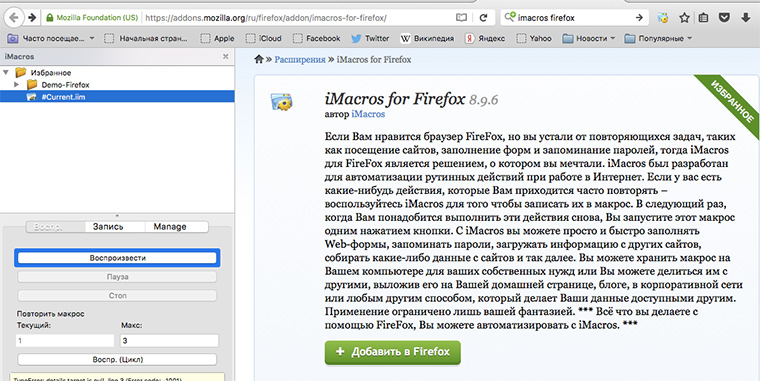Open the author iMacros link

click(x=368, y=114)
